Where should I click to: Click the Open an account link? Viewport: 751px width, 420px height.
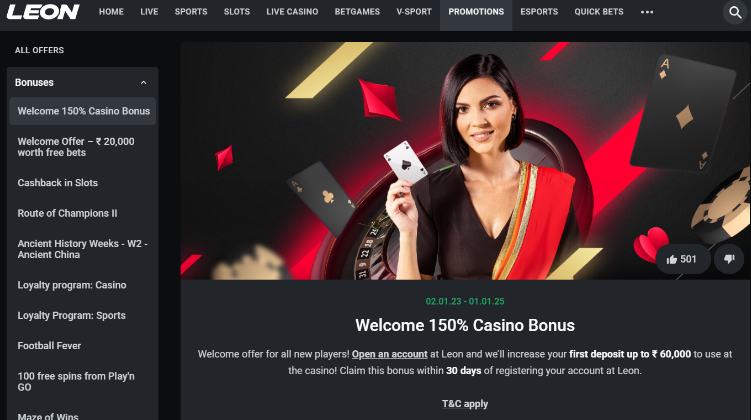click(389, 354)
